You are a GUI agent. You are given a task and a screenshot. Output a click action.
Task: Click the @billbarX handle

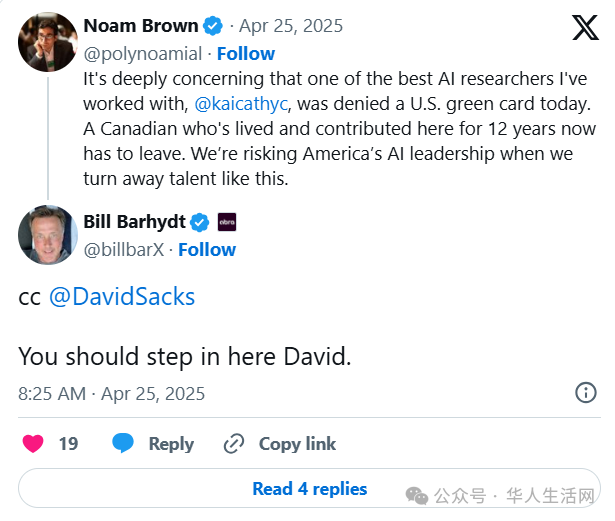[124, 250]
